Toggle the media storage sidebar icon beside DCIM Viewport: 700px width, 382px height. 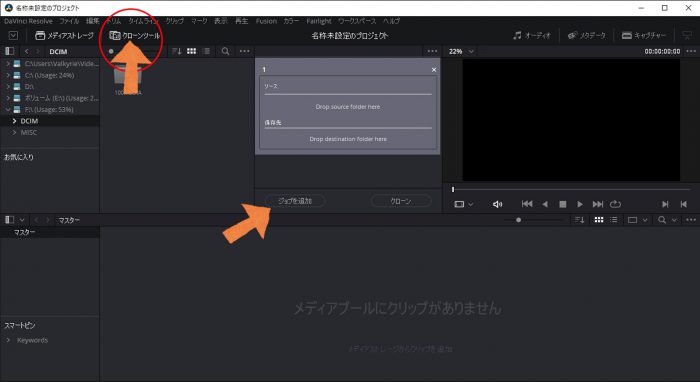pos(9,51)
